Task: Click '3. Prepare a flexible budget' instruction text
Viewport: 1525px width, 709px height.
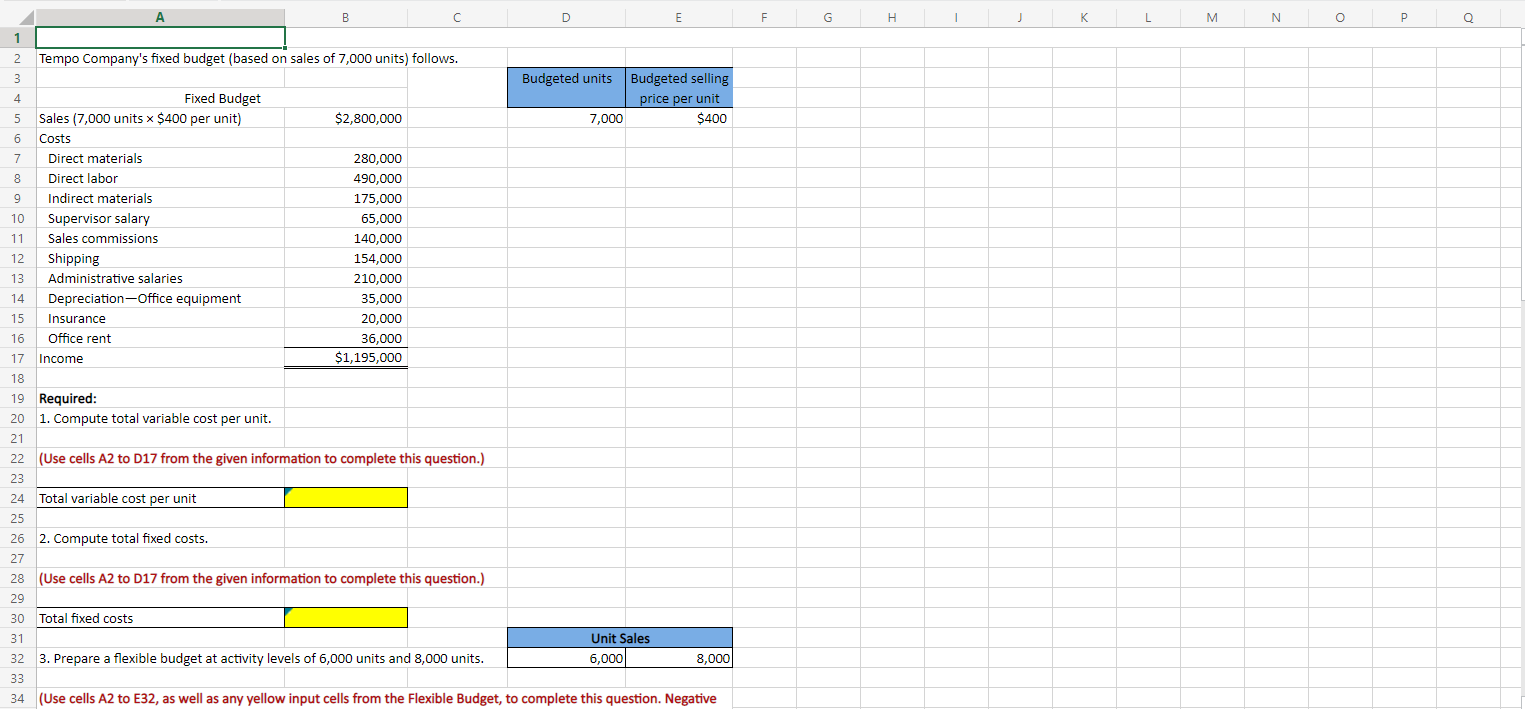Action: coord(261,658)
